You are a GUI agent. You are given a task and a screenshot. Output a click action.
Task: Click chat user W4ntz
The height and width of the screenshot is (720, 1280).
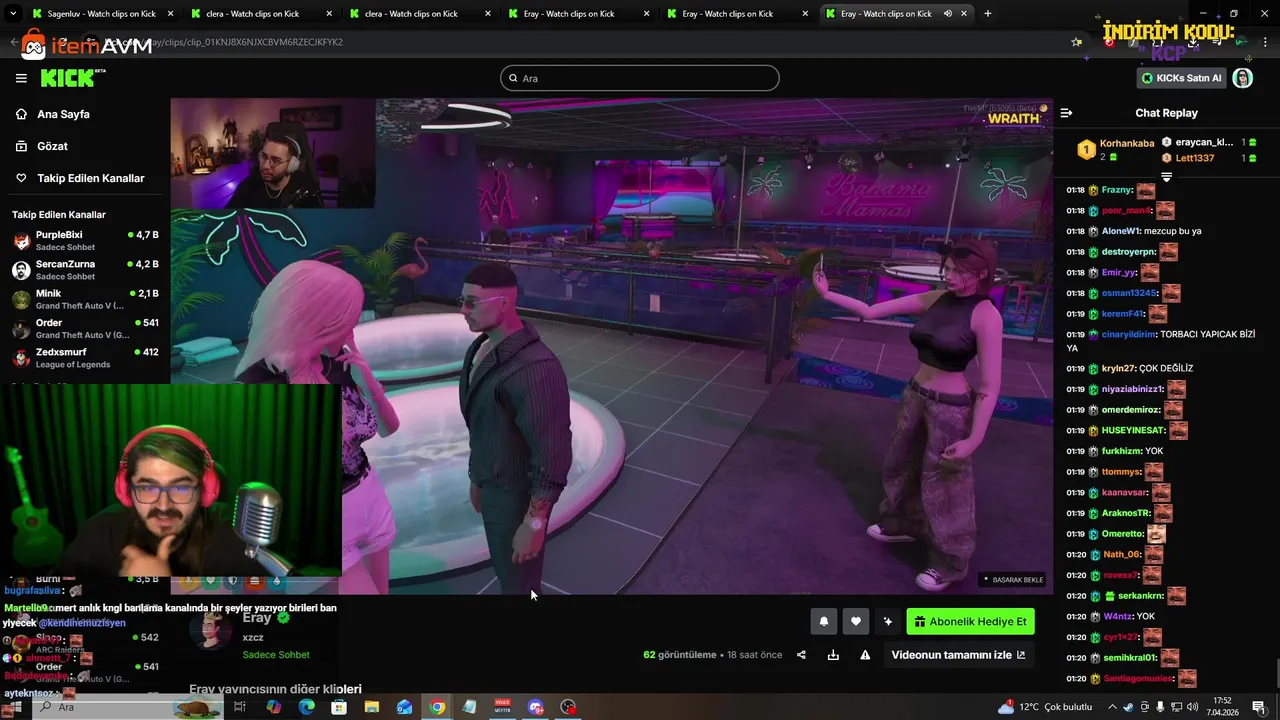pos(1117,616)
